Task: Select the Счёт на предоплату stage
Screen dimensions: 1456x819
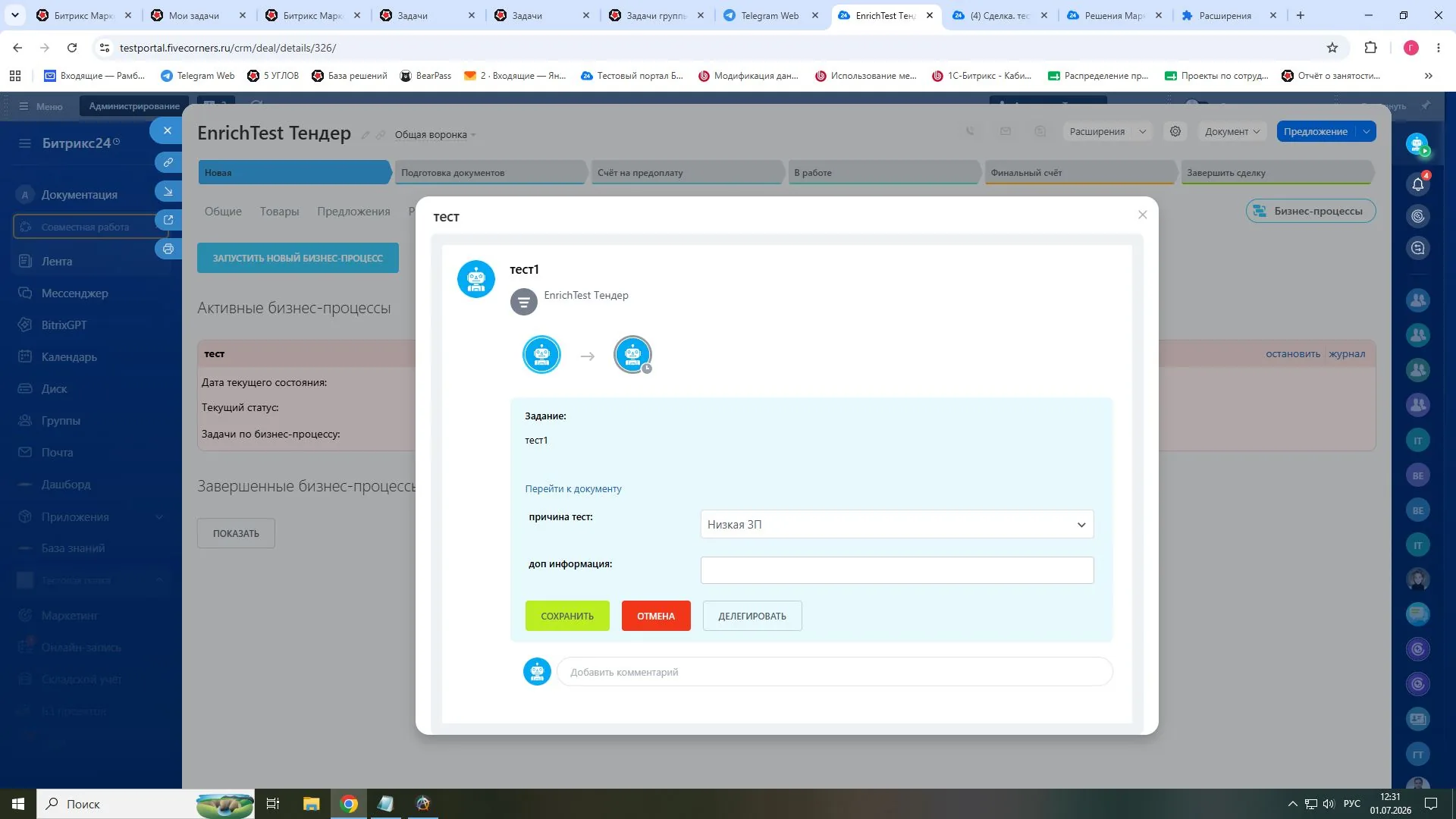Action: click(x=687, y=172)
